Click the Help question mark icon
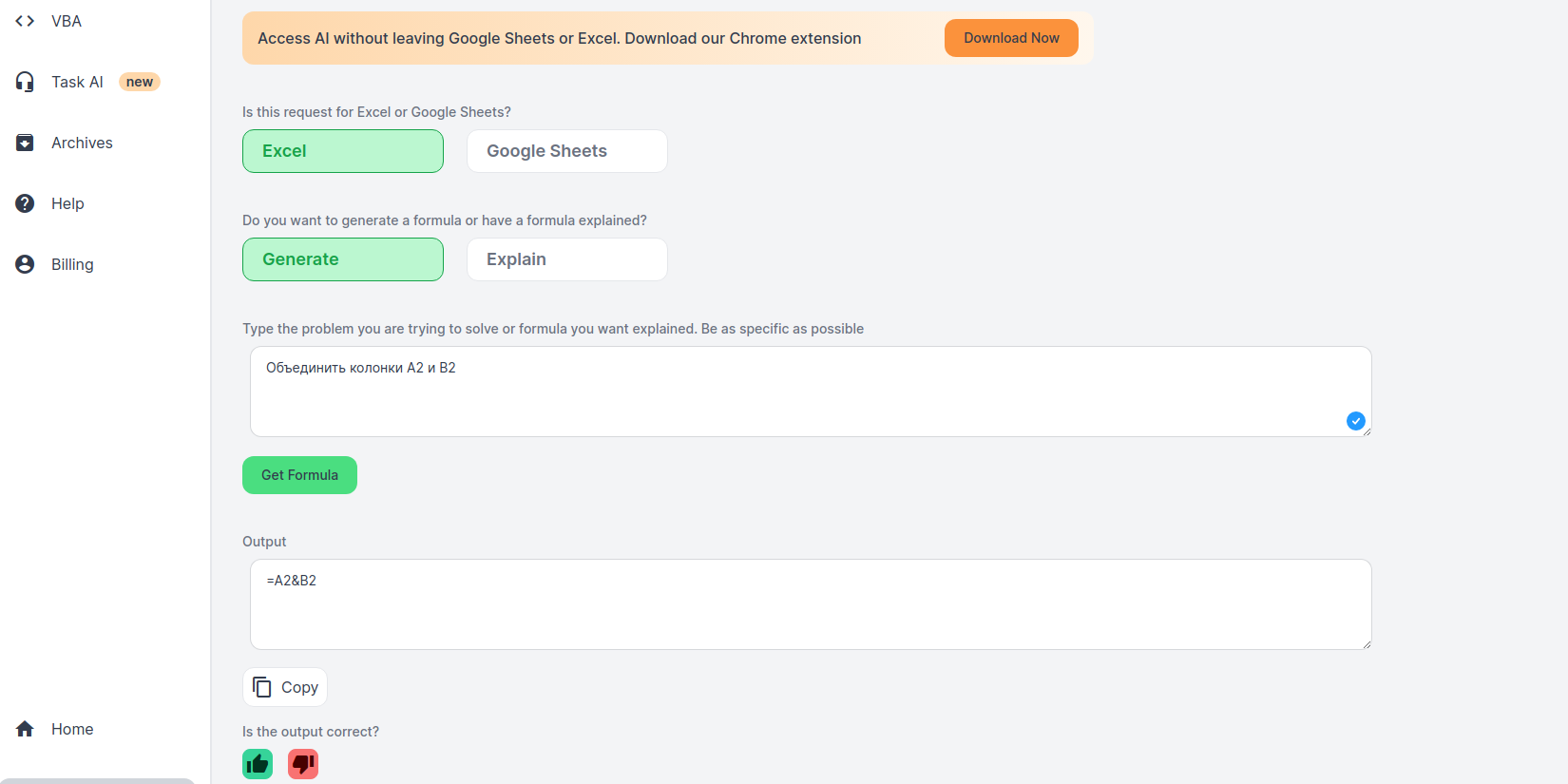This screenshot has height=784, width=1568. coord(25,203)
